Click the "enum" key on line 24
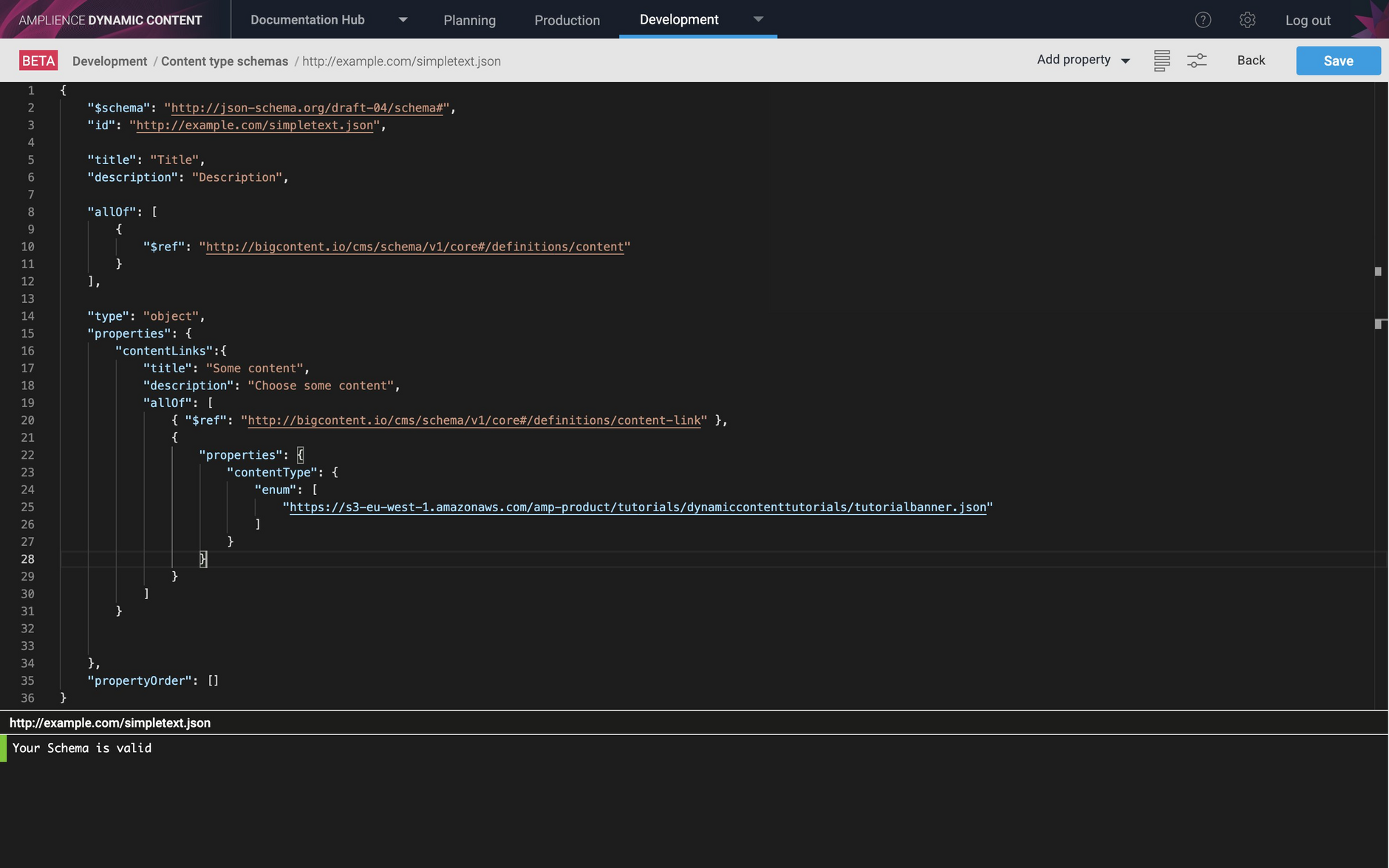This screenshot has width=1389, height=868. coord(276,490)
